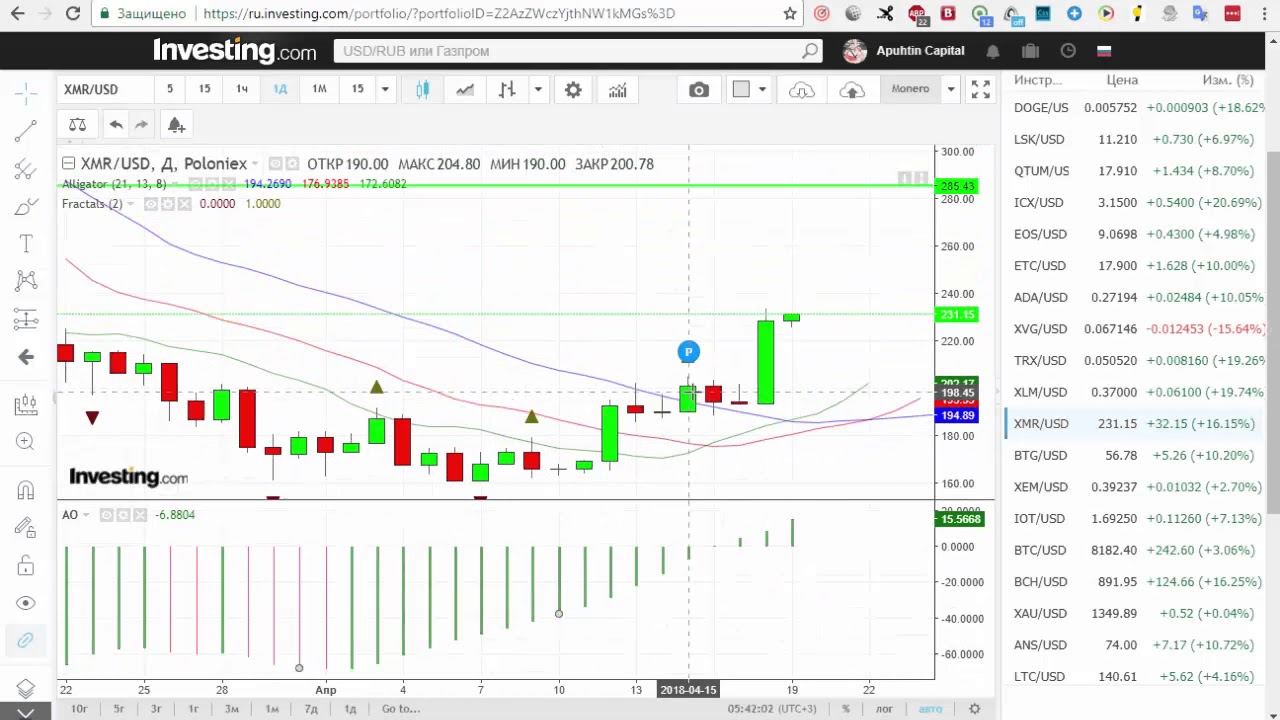1280x720 pixels.
Task: Click the site search input field
Action: pyautogui.click(x=578, y=51)
